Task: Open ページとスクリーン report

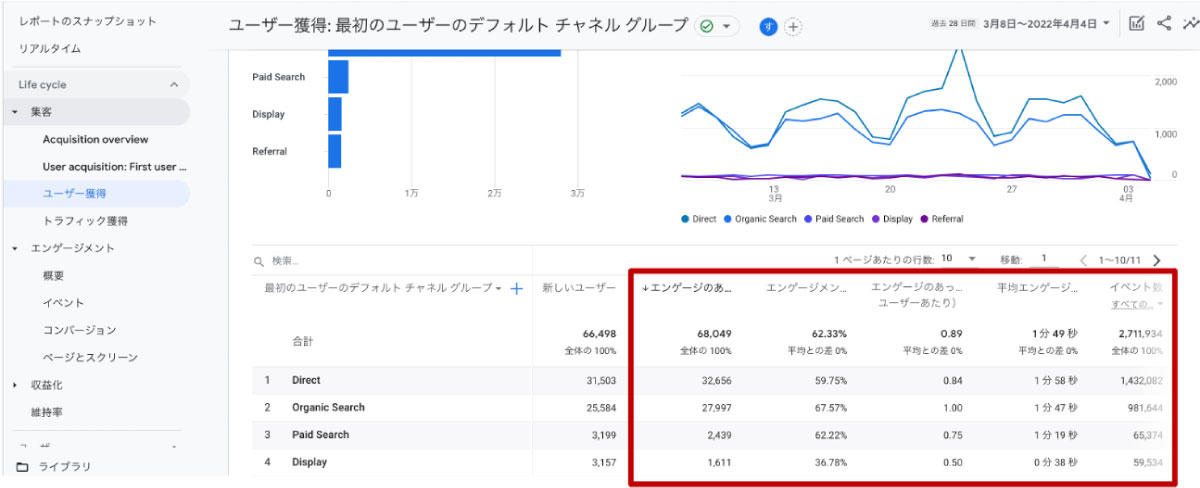Action: click(x=89, y=357)
